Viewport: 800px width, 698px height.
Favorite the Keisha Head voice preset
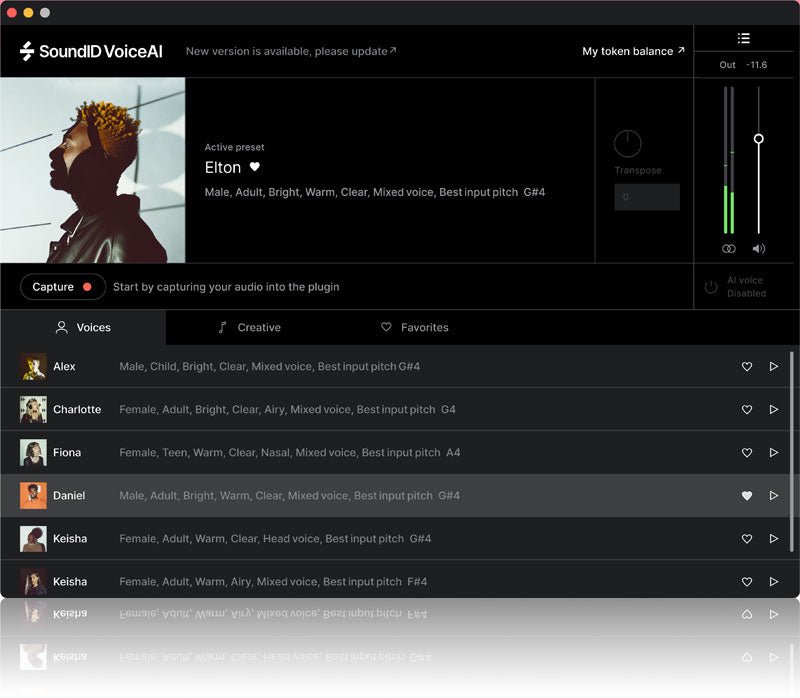coord(746,539)
